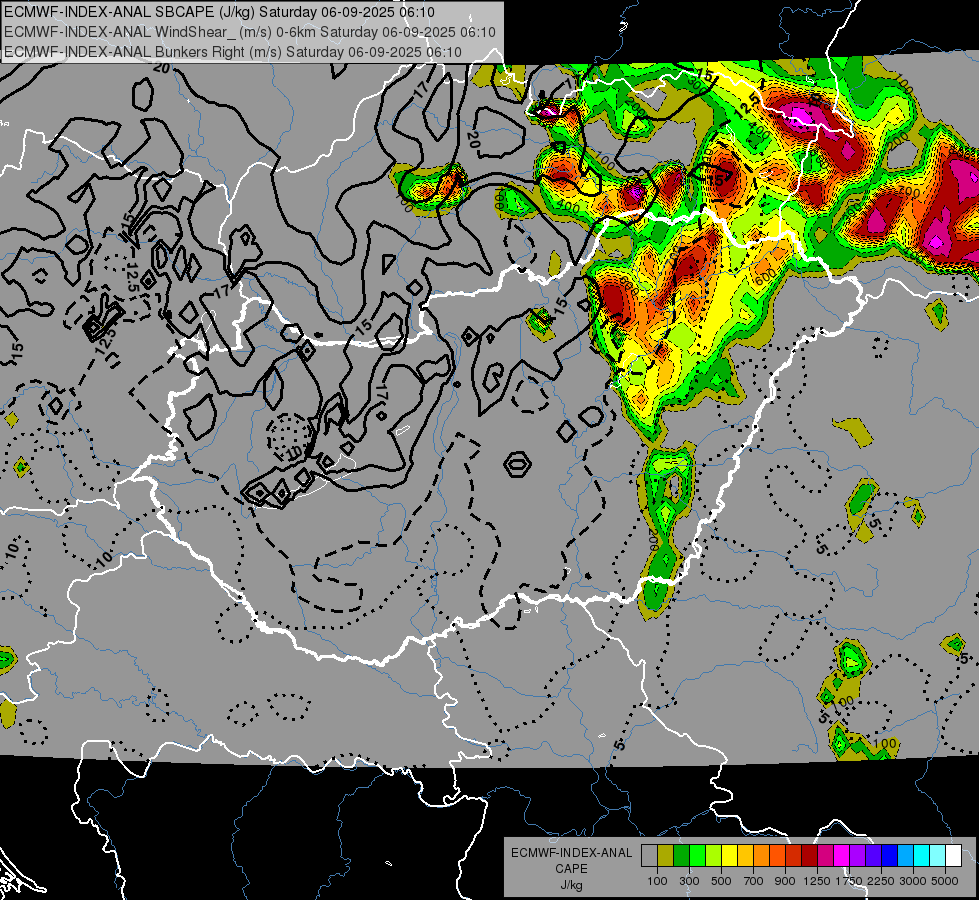Viewport: 979px width, 900px height.
Task: Select the magenta legend swatch
Action: (x=842, y=856)
